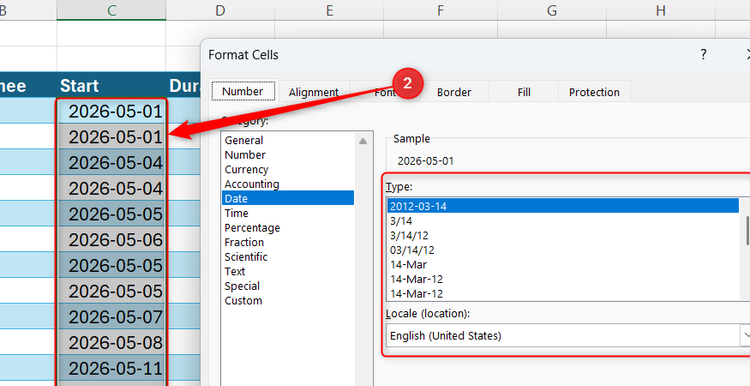Image resolution: width=750 pixels, height=386 pixels.
Task: Click the Type list scrollbar thumb
Action: click(x=747, y=230)
